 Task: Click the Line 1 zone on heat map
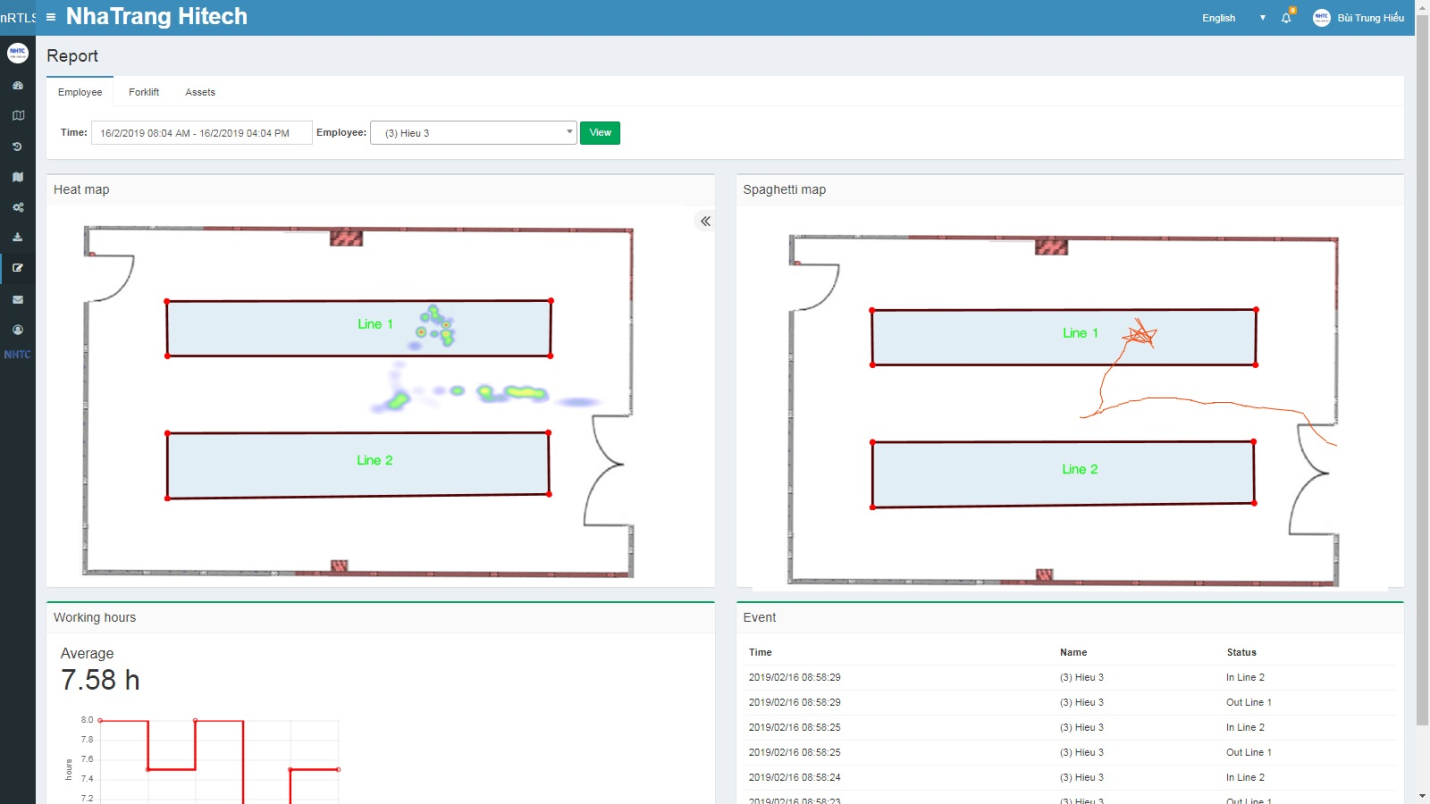click(300, 328)
